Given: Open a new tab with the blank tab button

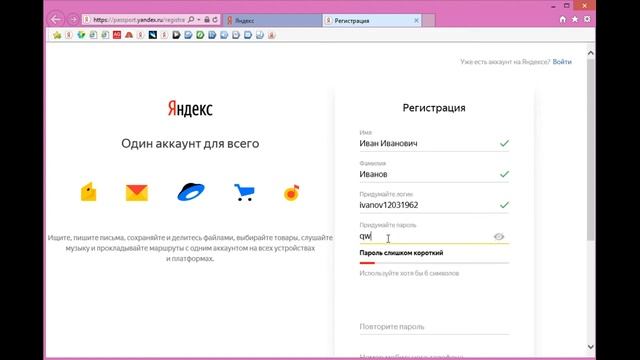Looking at the screenshot, I should tap(428, 20).
